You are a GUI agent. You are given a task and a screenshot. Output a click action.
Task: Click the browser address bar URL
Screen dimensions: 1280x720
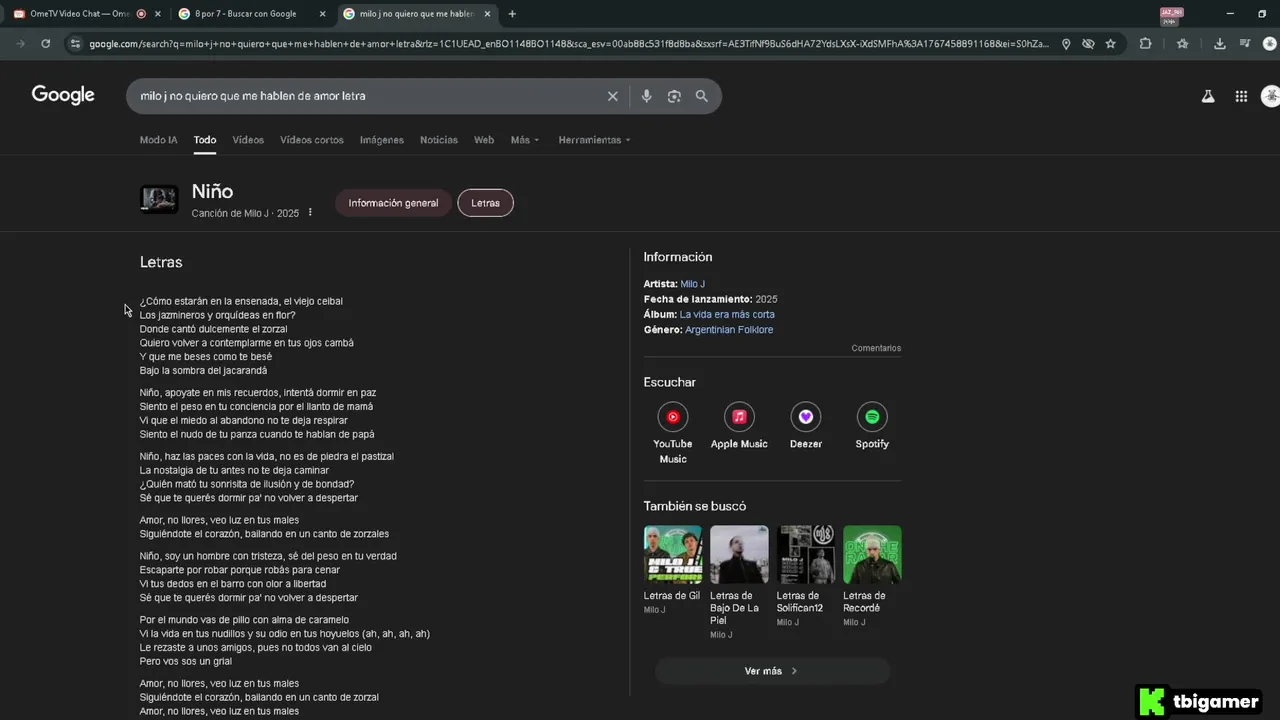(568, 44)
